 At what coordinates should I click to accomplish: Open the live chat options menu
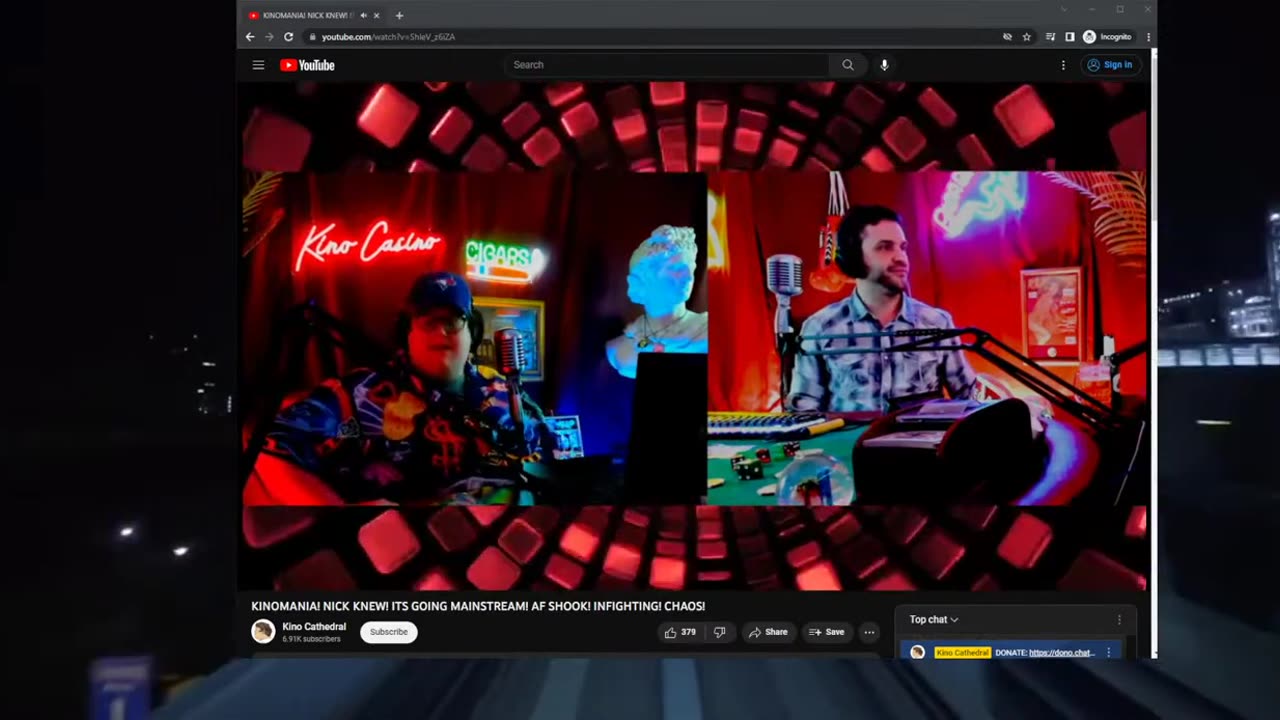tap(1119, 620)
